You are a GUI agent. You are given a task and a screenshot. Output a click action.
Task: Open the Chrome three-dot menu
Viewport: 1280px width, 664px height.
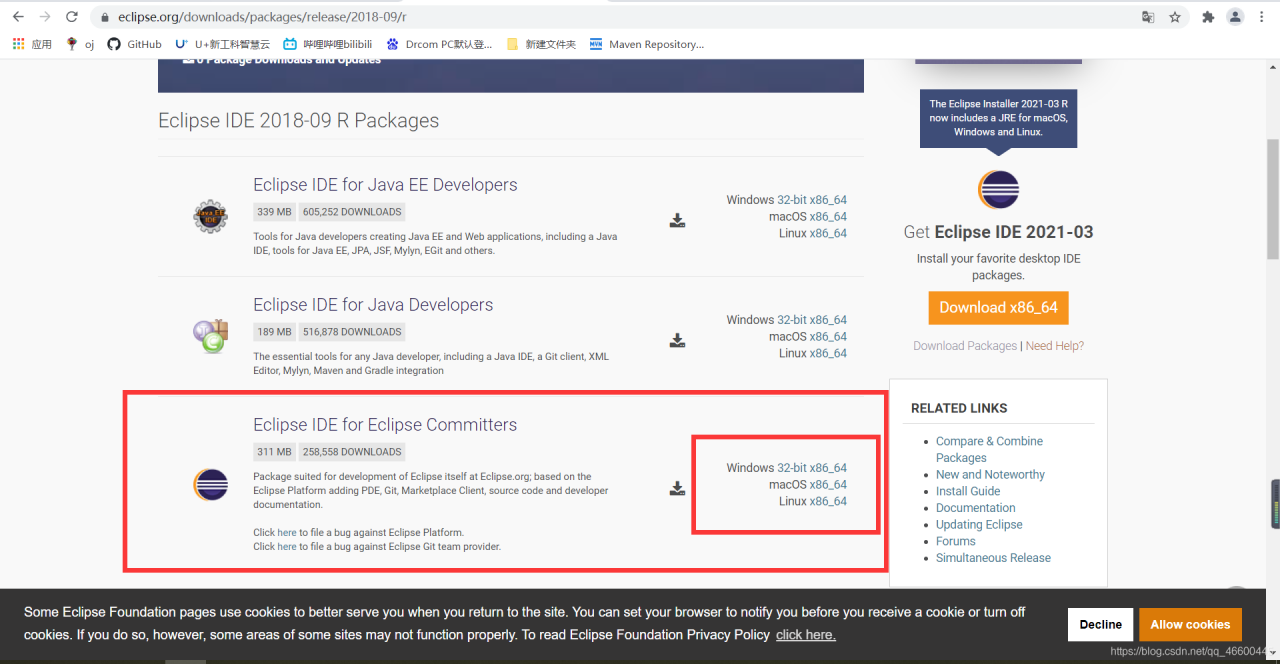[1262, 17]
